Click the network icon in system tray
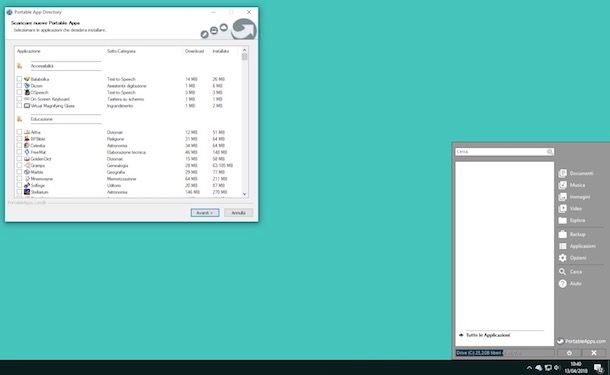 [x=548, y=368]
